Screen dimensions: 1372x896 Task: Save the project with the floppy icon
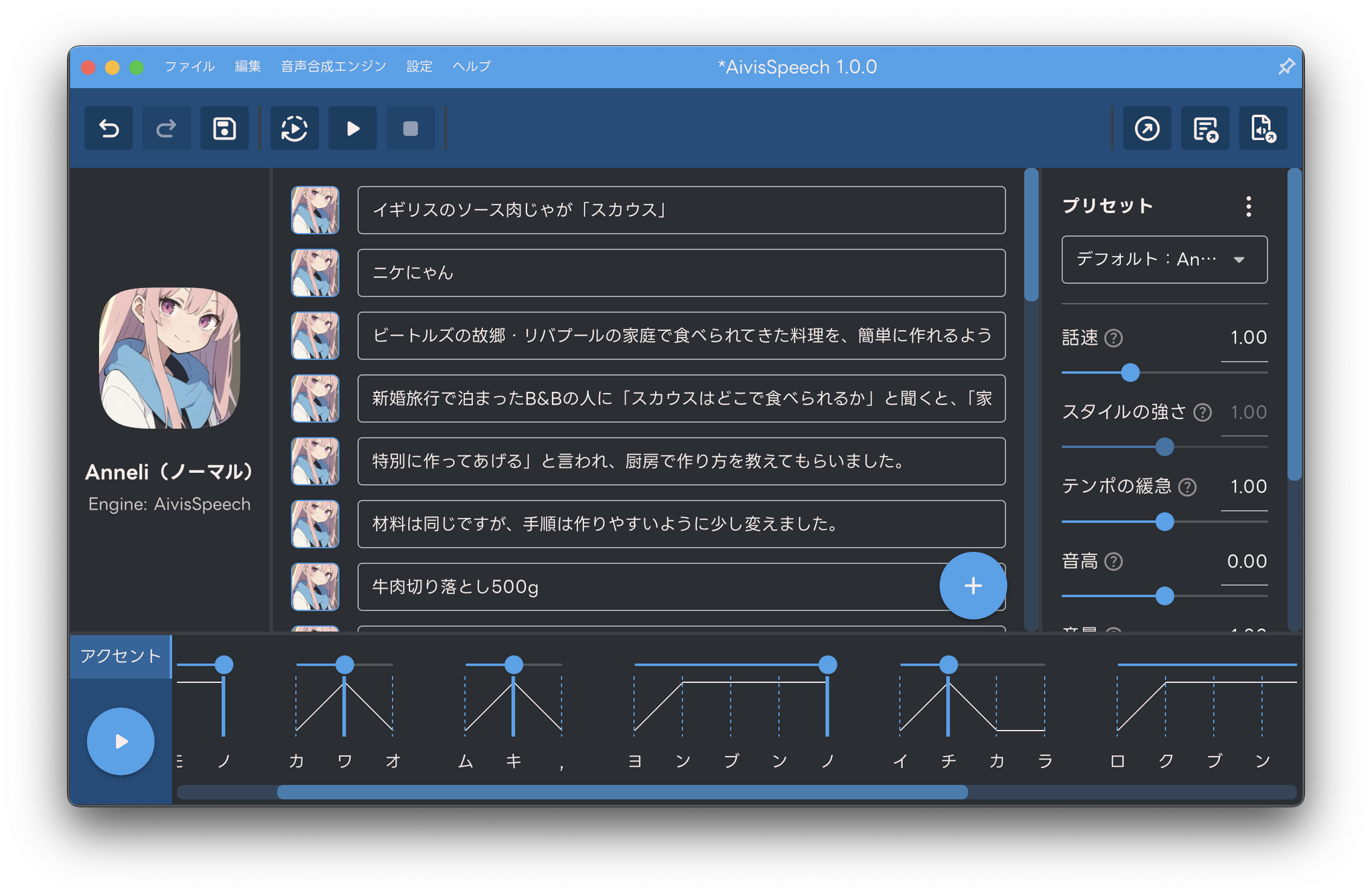click(x=224, y=128)
